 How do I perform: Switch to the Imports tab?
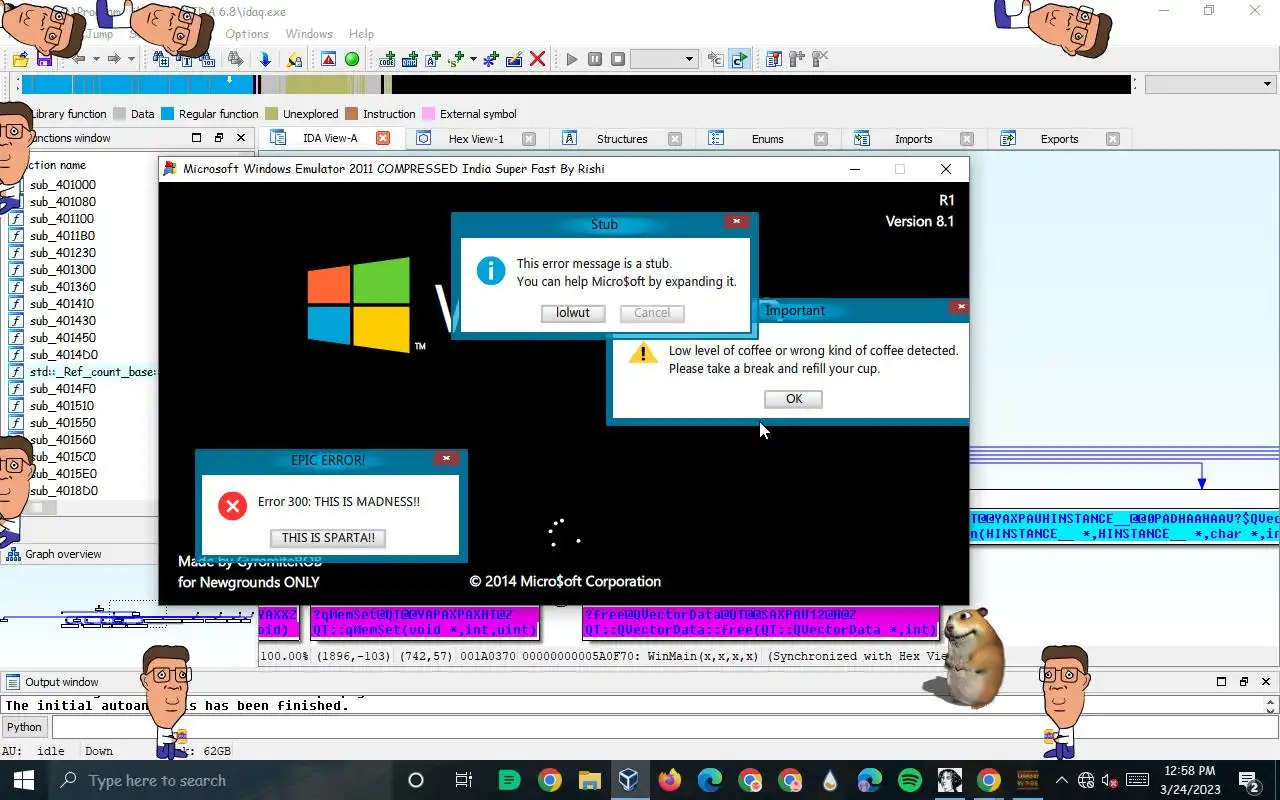(913, 139)
